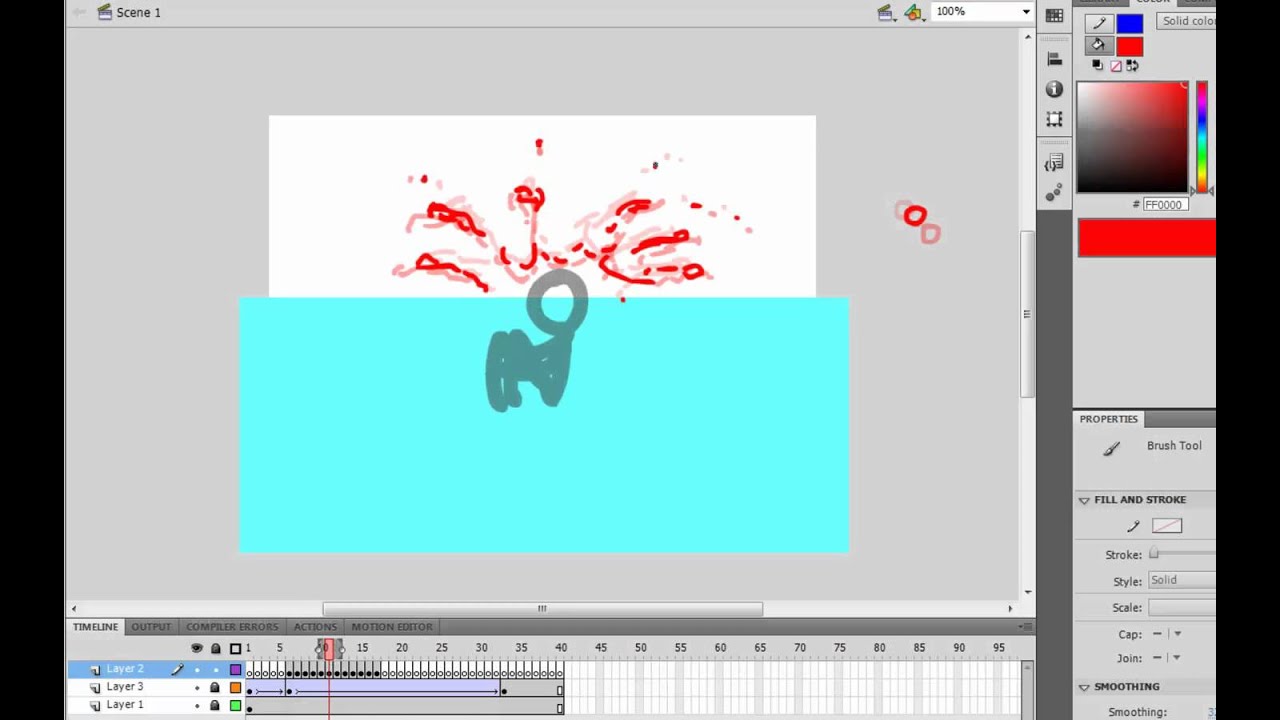
Task: Toggle Layer 1 green outline square
Action: (236, 705)
